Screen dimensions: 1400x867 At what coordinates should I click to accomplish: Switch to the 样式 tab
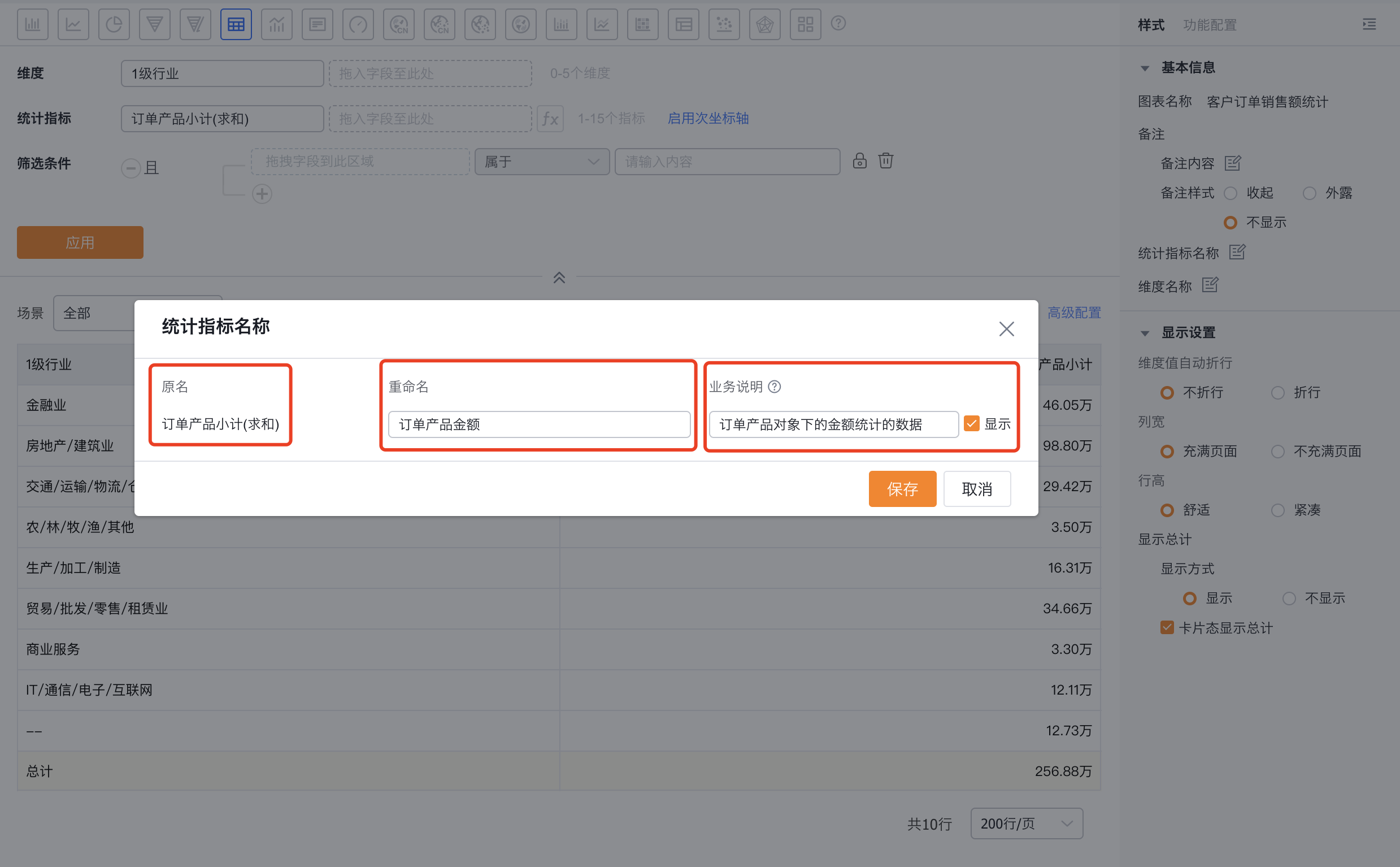pyautogui.click(x=1151, y=25)
